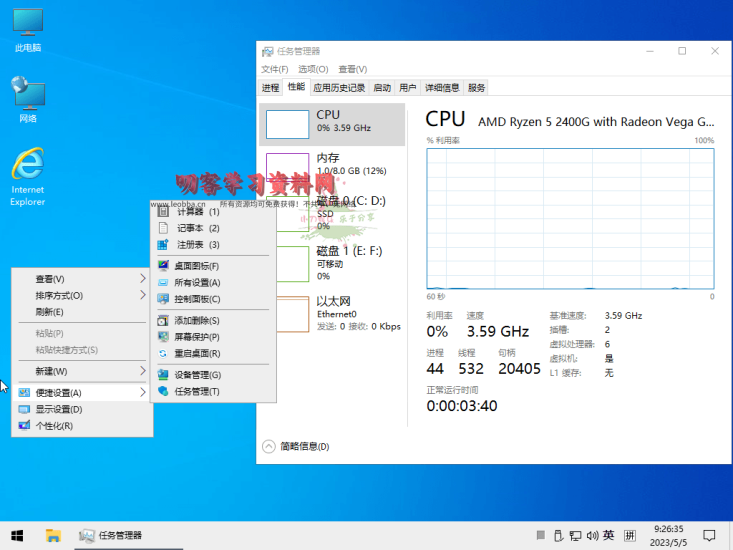This screenshot has width=733, height=550.
Task: Click the AMD Ryzen 5 2400G processor name
Action: 596,122
